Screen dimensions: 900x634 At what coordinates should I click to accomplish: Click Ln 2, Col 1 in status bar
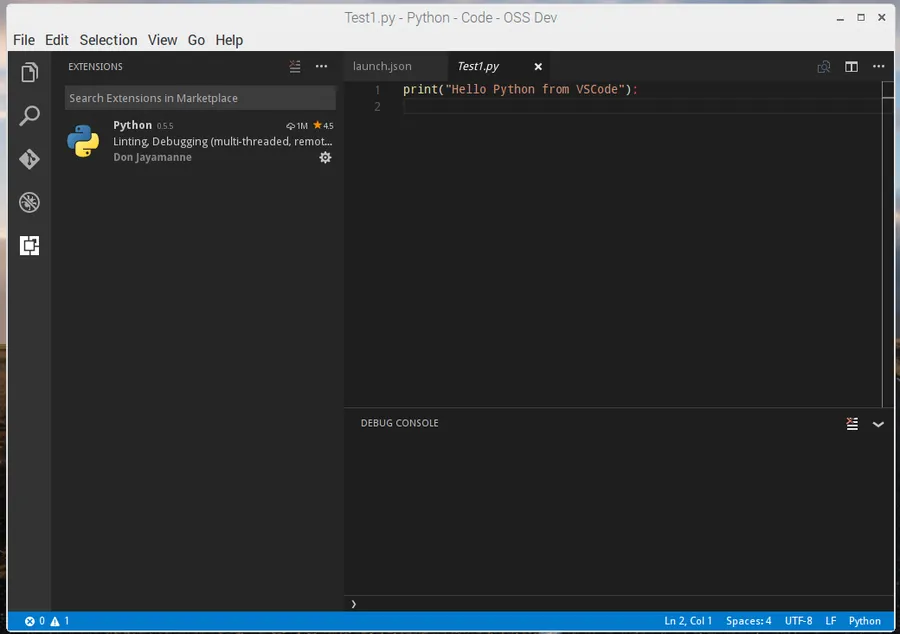pyautogui.click(x=688, y=621)
